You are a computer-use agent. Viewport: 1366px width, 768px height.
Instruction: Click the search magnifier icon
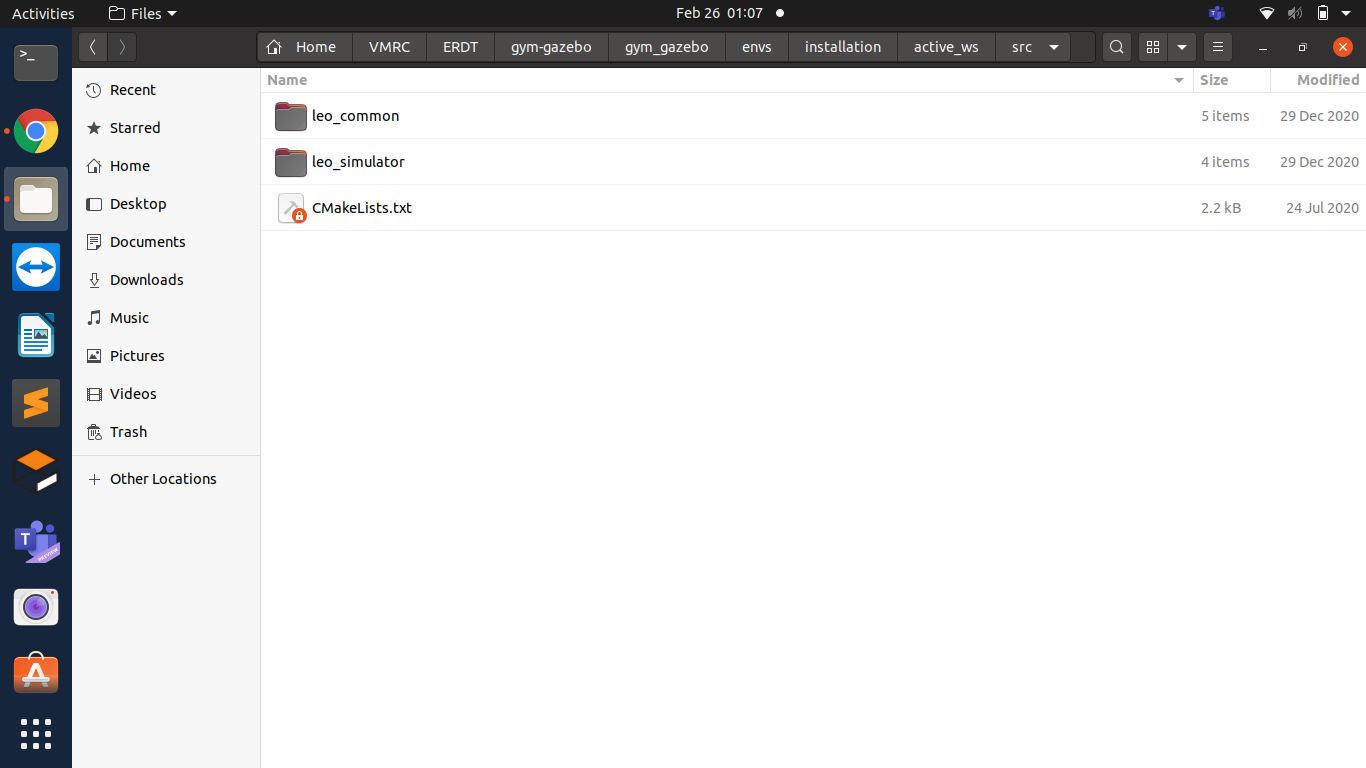tap(1117, 47)
